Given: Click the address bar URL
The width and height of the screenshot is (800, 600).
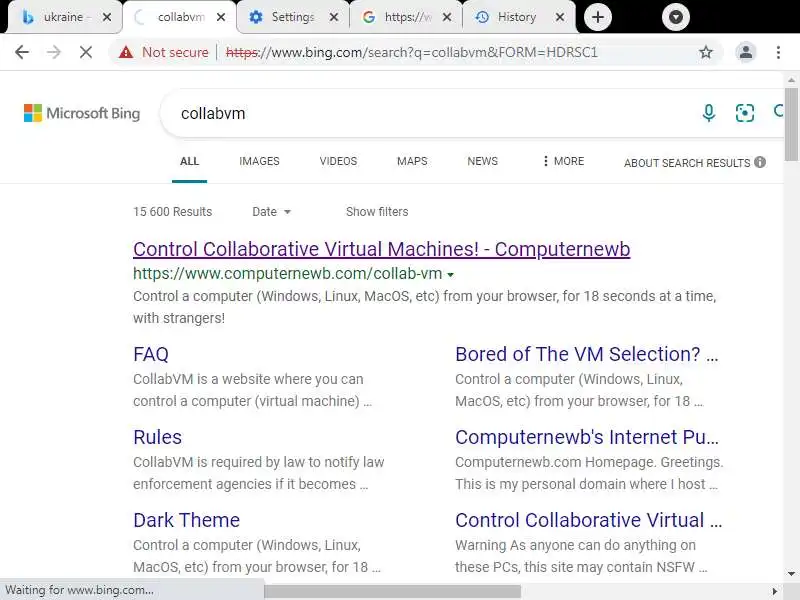Looking at the screenshot, I should [x=411, y=52].
